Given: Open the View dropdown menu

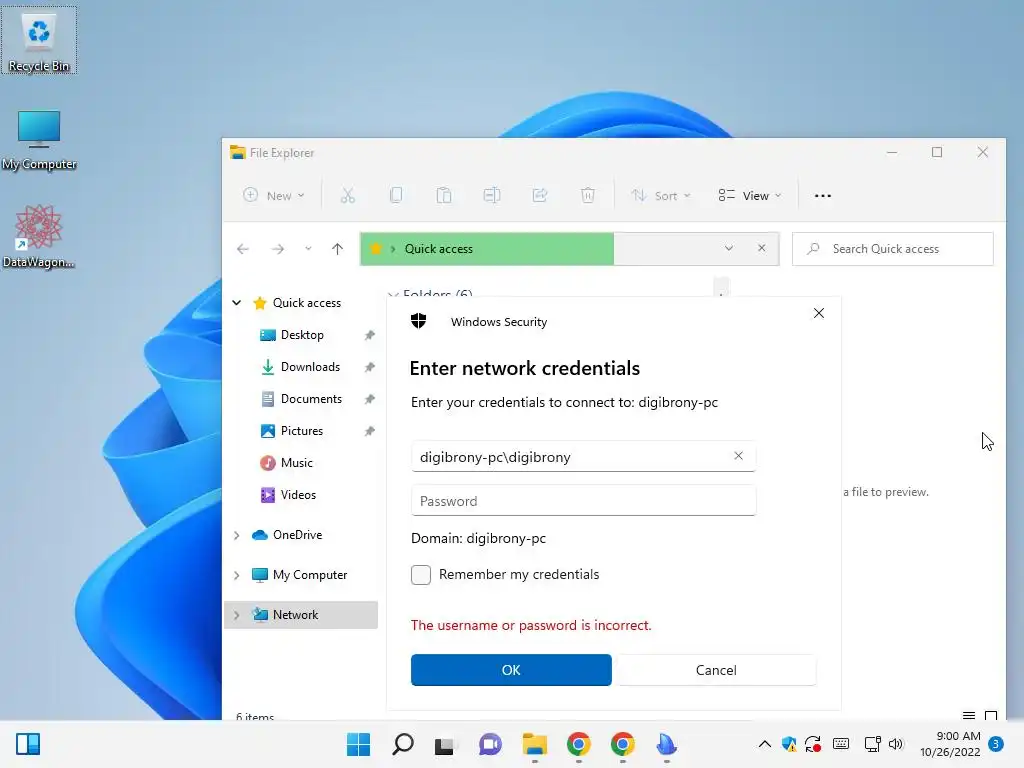Looking at the screenshot, I should [x=750, y=195].
